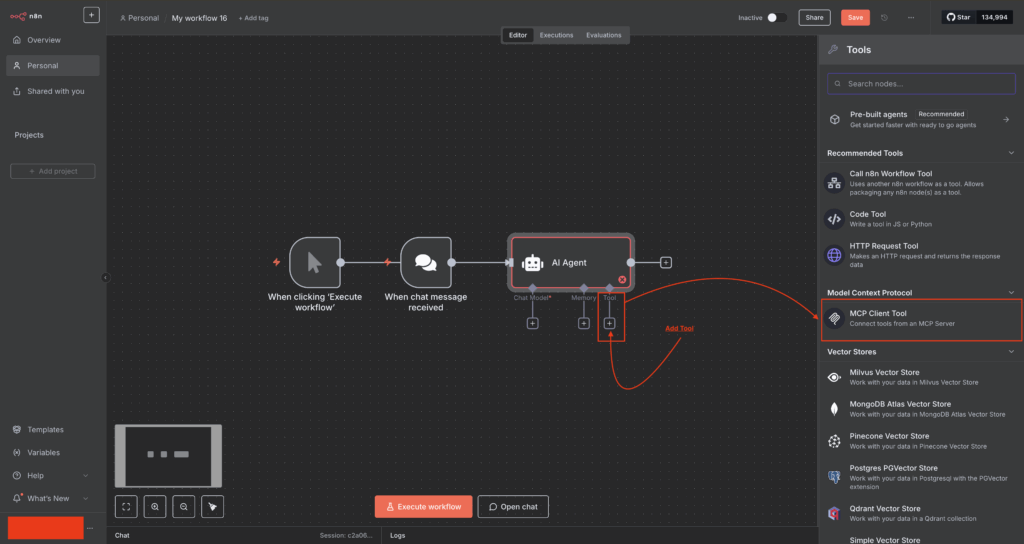The image size is (1024, 544).
Task: Fit workflow to view icon
Action: pyautogui.click(x=126, y=507)
